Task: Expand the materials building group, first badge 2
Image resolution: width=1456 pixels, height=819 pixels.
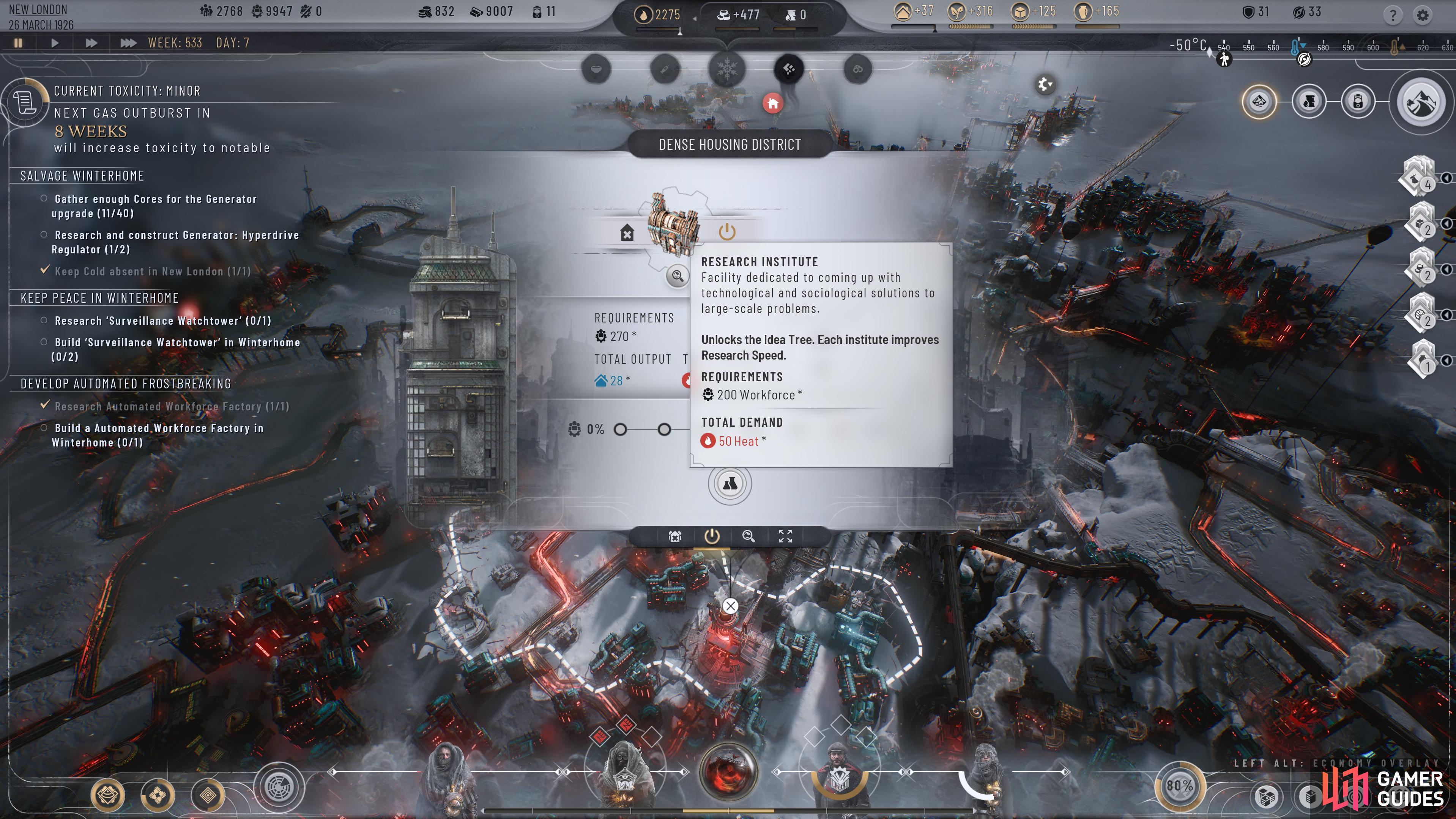Action: pos(1447,224)
